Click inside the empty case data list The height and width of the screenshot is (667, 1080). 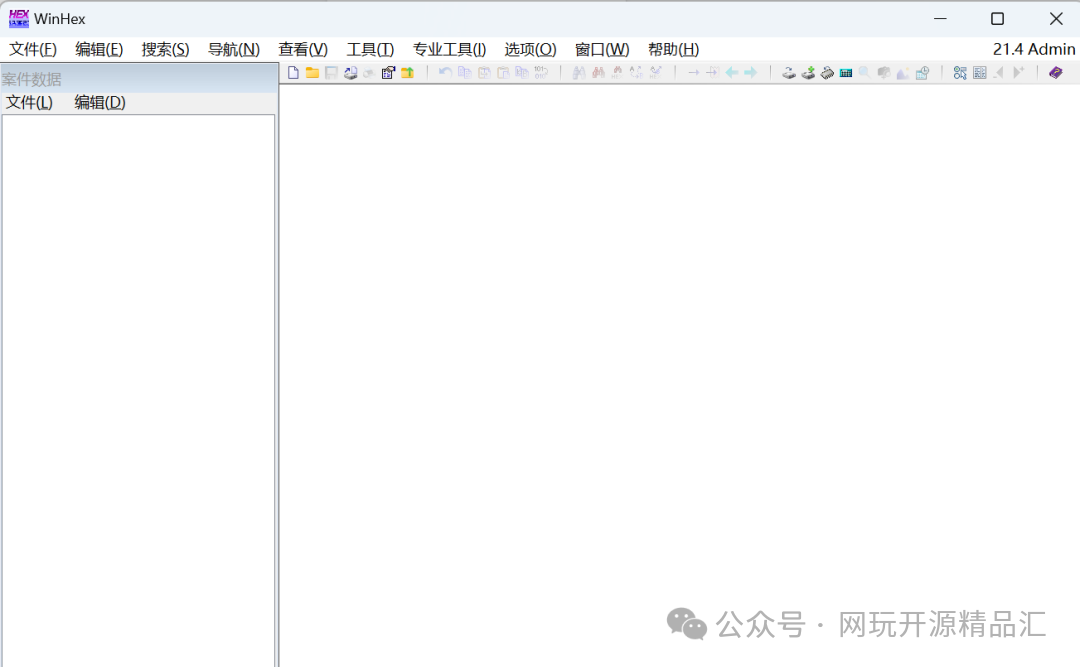(138, 380)
